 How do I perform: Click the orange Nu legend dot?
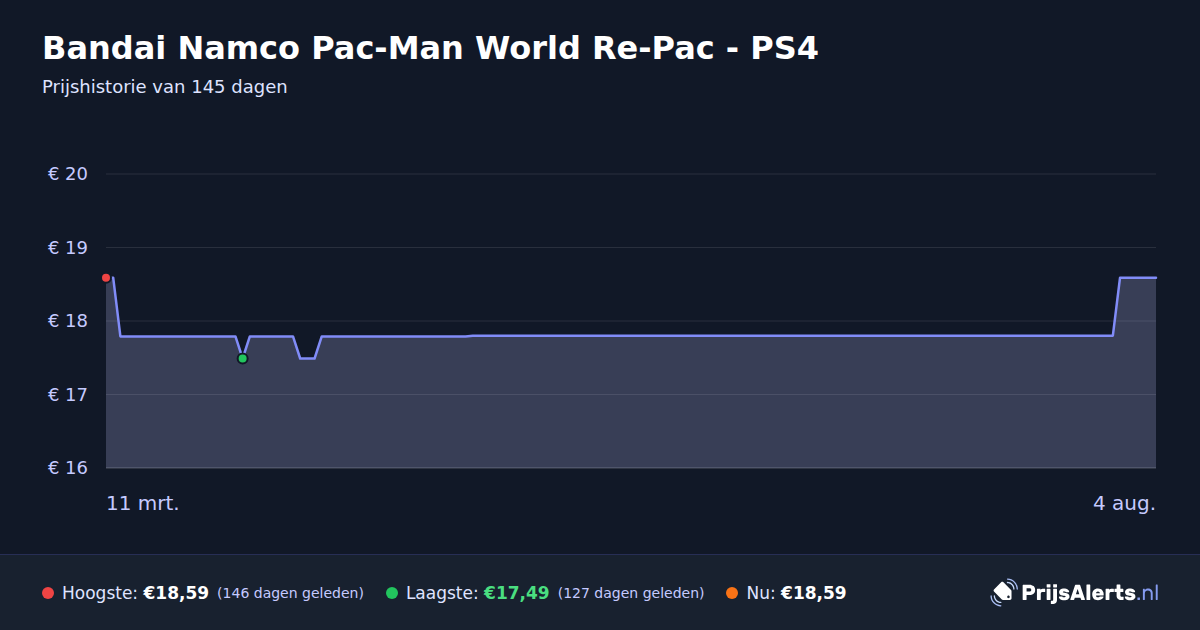(732, 593)
